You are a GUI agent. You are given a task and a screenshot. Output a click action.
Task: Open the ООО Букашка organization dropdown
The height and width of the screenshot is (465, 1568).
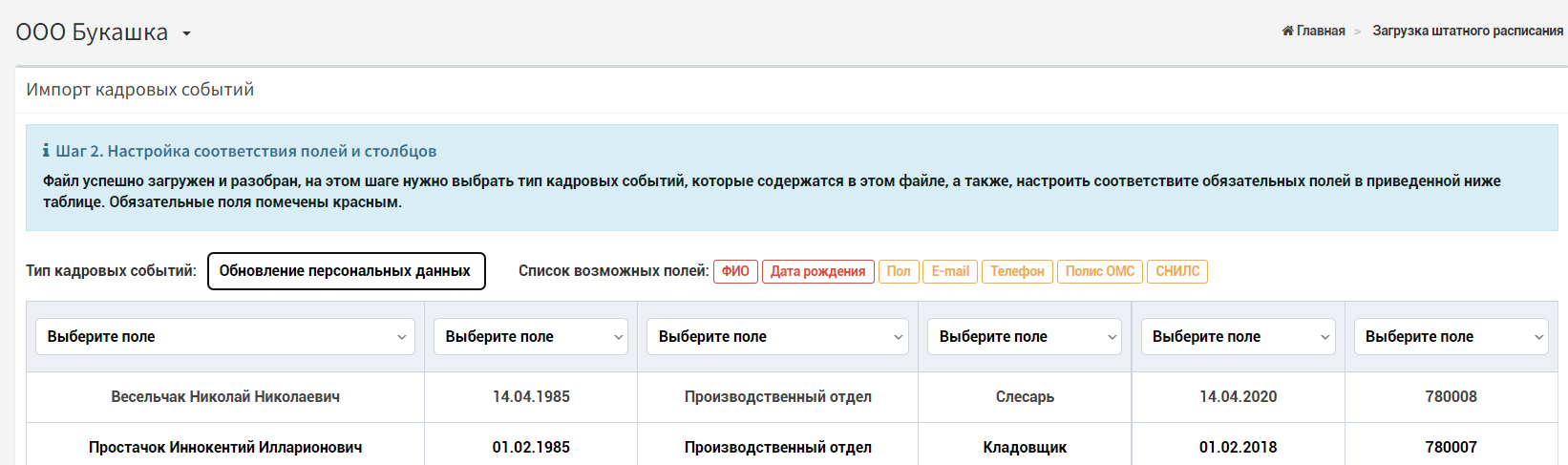[103, 32]
